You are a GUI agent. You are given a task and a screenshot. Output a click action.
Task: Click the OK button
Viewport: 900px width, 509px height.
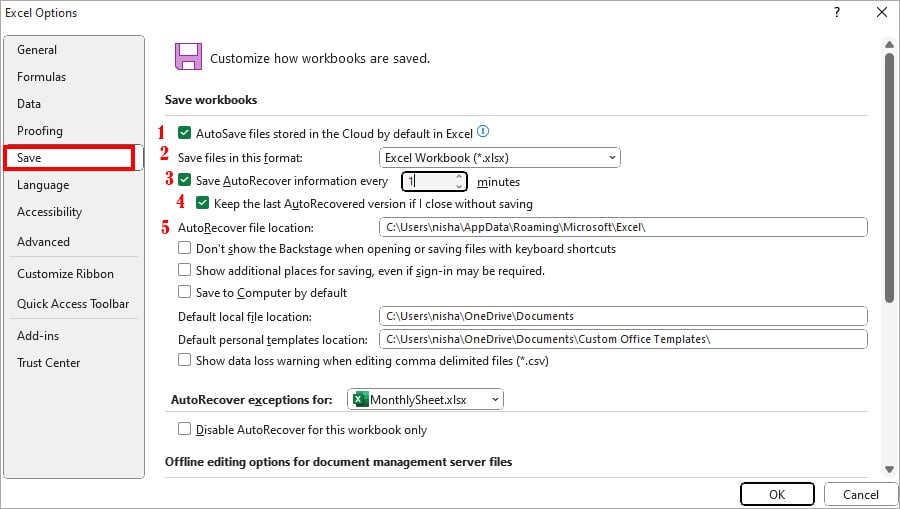[x=777, y=494]
